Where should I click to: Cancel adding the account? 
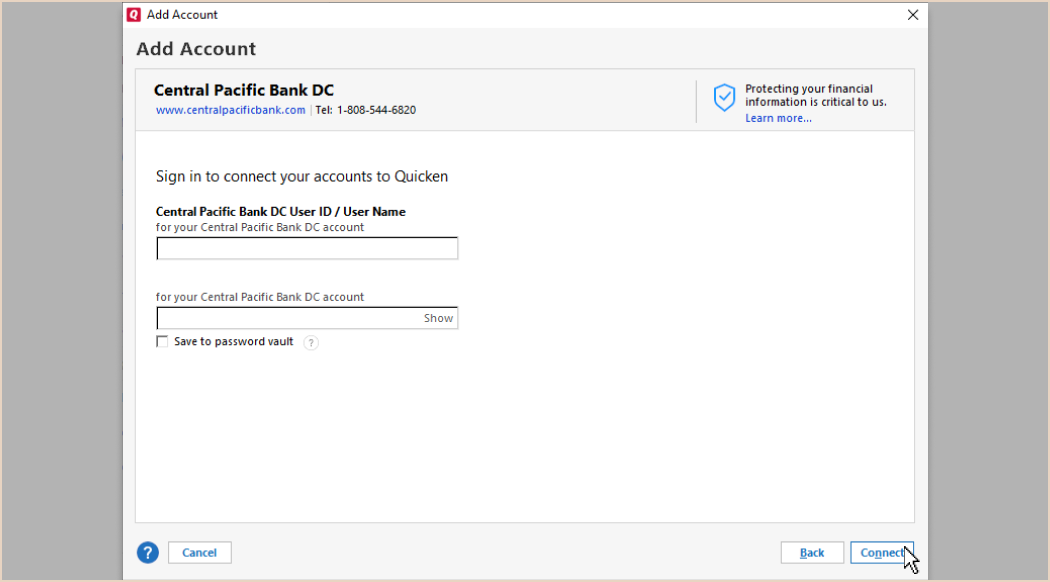(200, 553)
